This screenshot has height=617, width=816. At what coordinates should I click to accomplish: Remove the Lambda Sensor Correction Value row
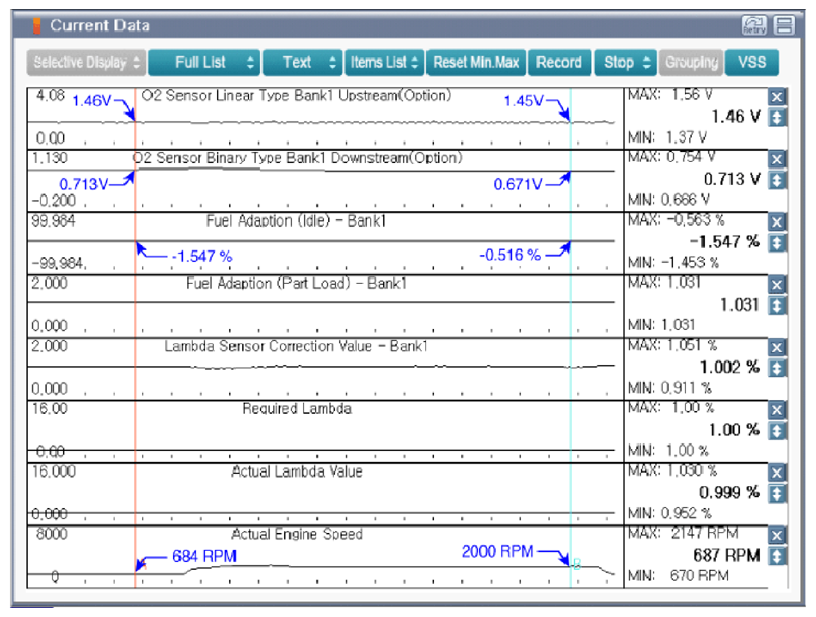[777, 347]
